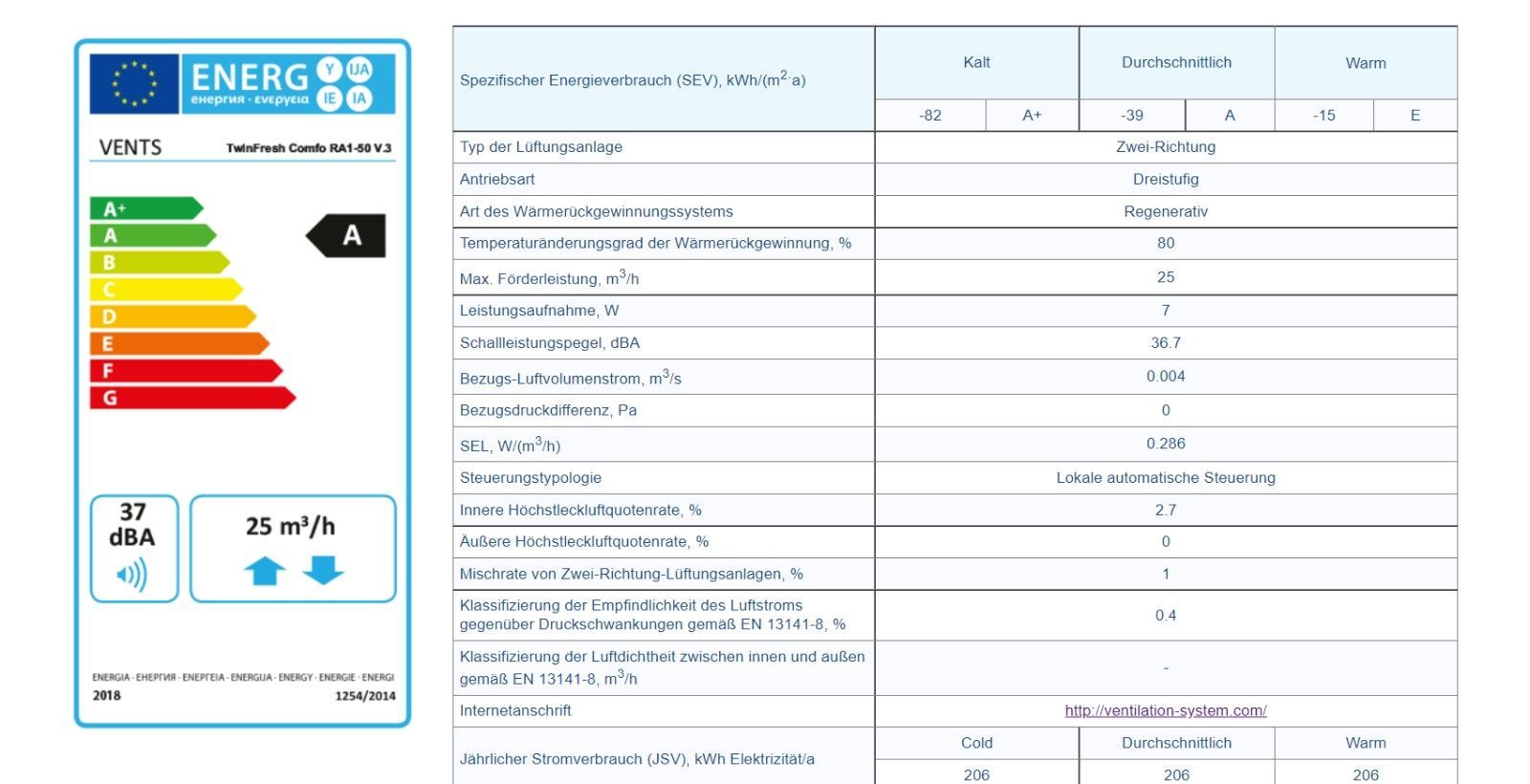Click the Klassifizierung der Luftdichtheit row label
Viewport: 1530px width, 784px height.
pyautogui.click(x=662, y=667)
